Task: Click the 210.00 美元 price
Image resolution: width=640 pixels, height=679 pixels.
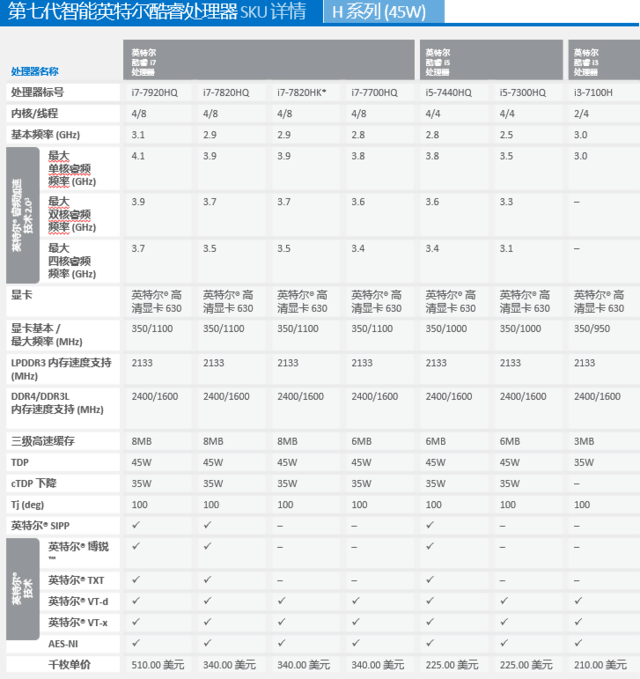Action: [601, 665]
